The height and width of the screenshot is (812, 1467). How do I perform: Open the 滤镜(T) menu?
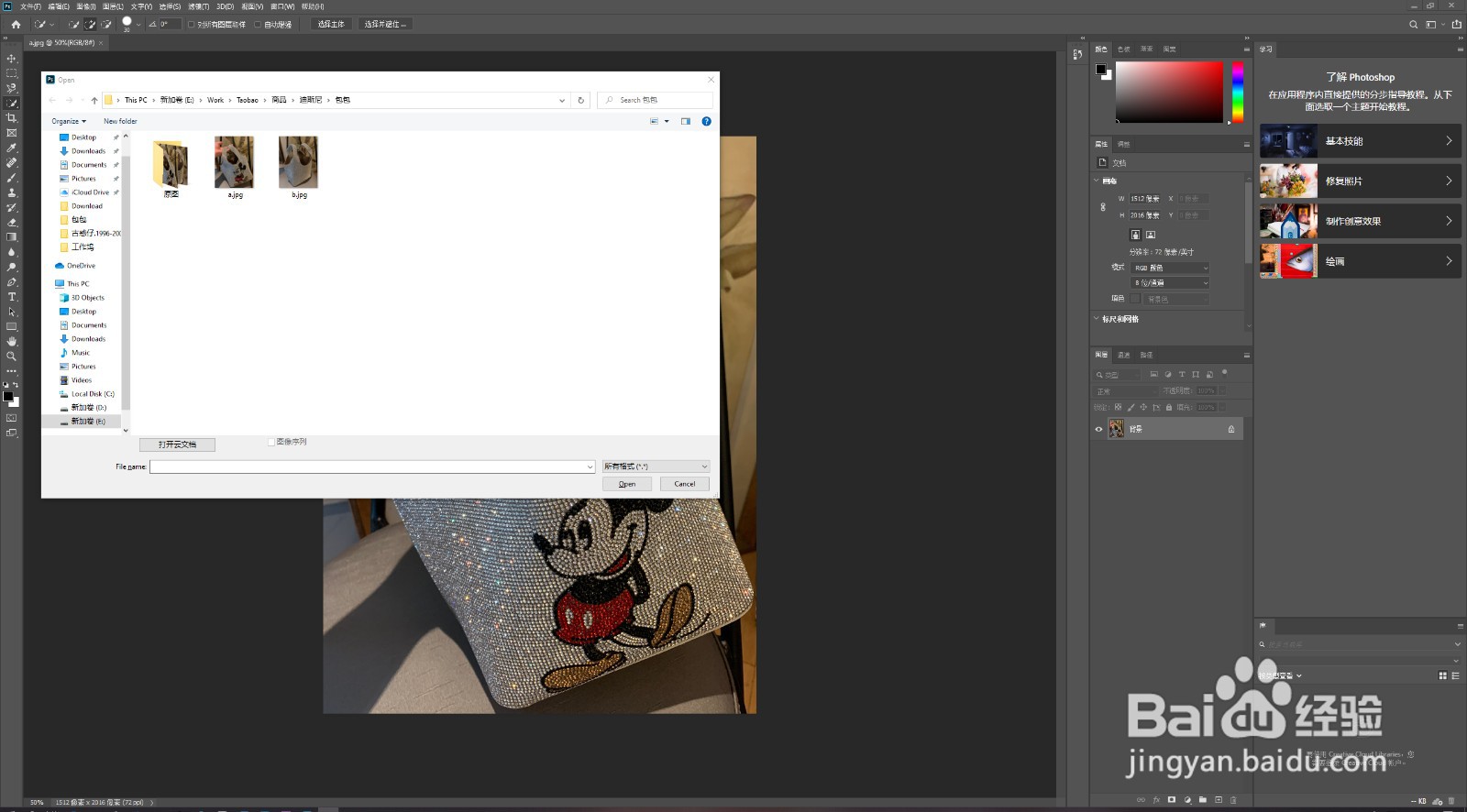[x=198, y=6]
